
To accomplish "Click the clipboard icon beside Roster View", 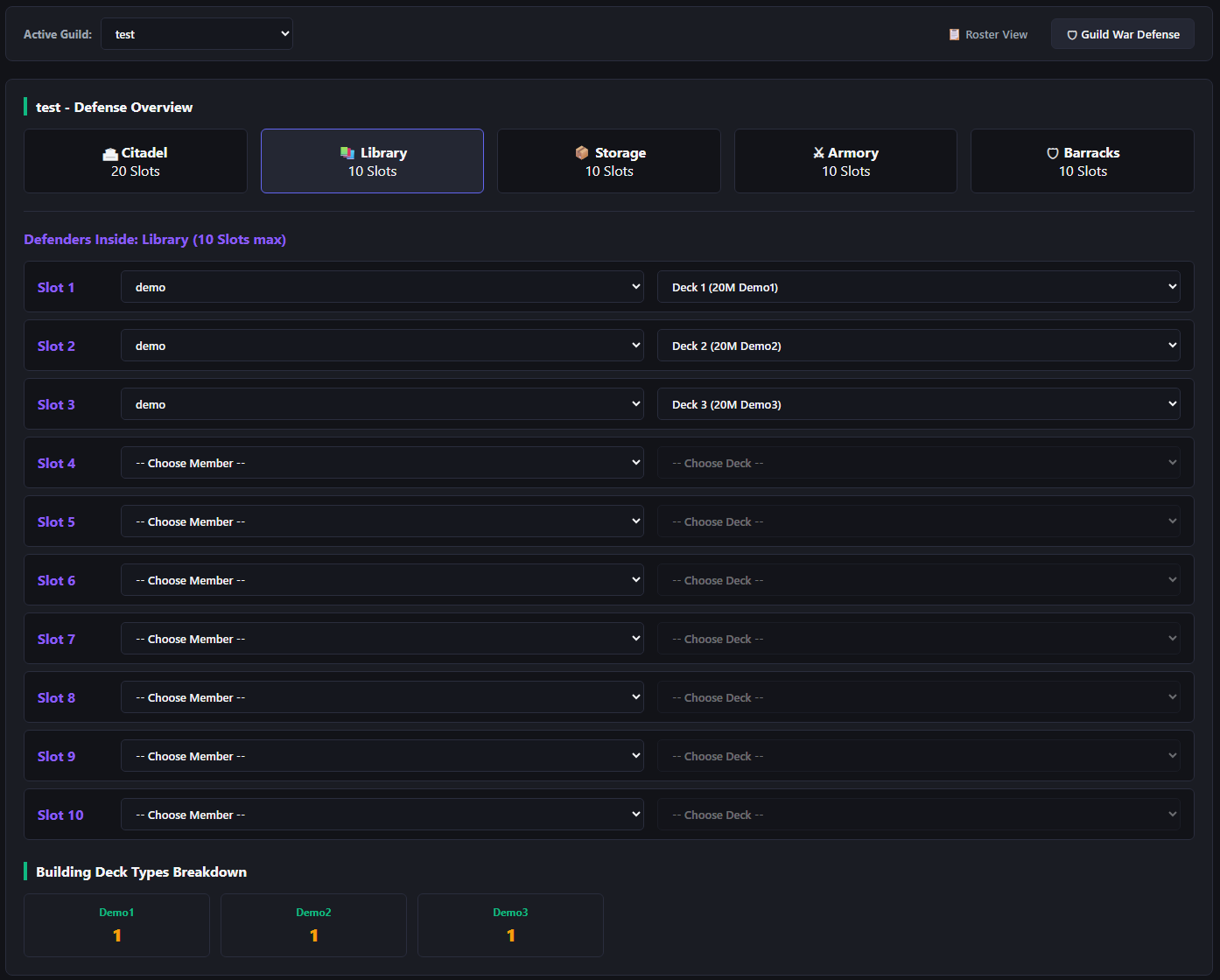I will pyautogui.click(x=954, y=35).
